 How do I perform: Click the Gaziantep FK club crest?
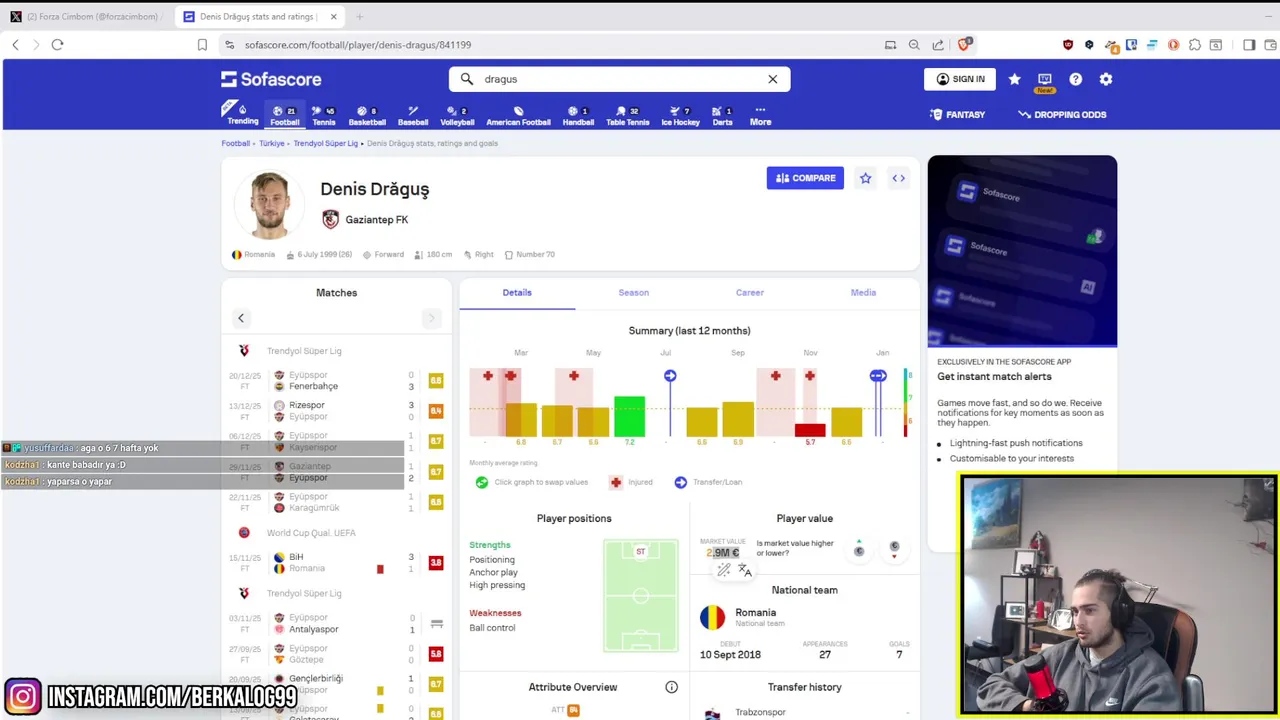click(331, 219)
